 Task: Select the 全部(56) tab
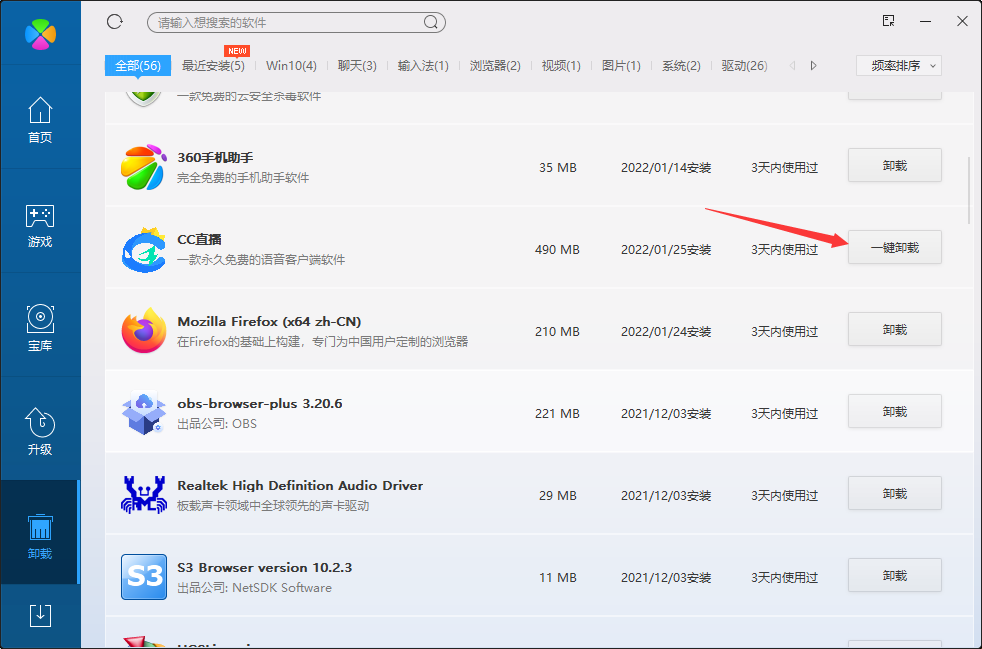click(x=138, y=66)
